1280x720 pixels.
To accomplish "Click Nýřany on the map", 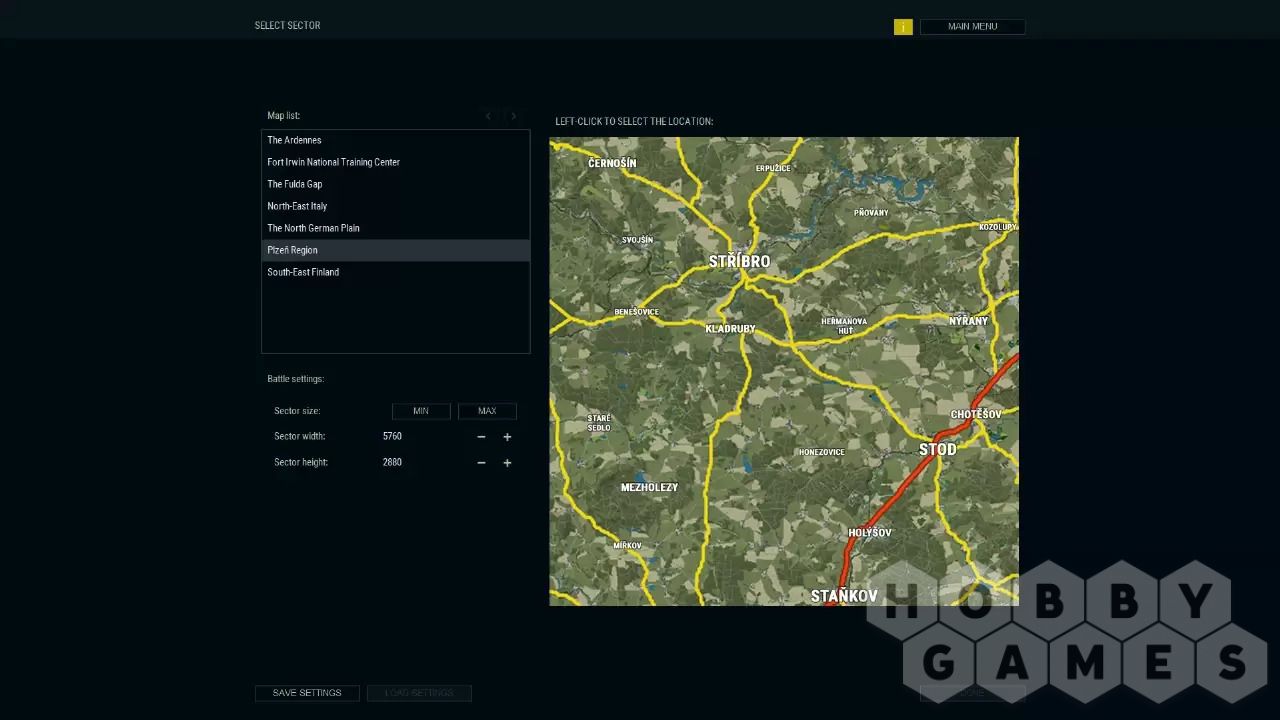I will [x=968, y=321].
